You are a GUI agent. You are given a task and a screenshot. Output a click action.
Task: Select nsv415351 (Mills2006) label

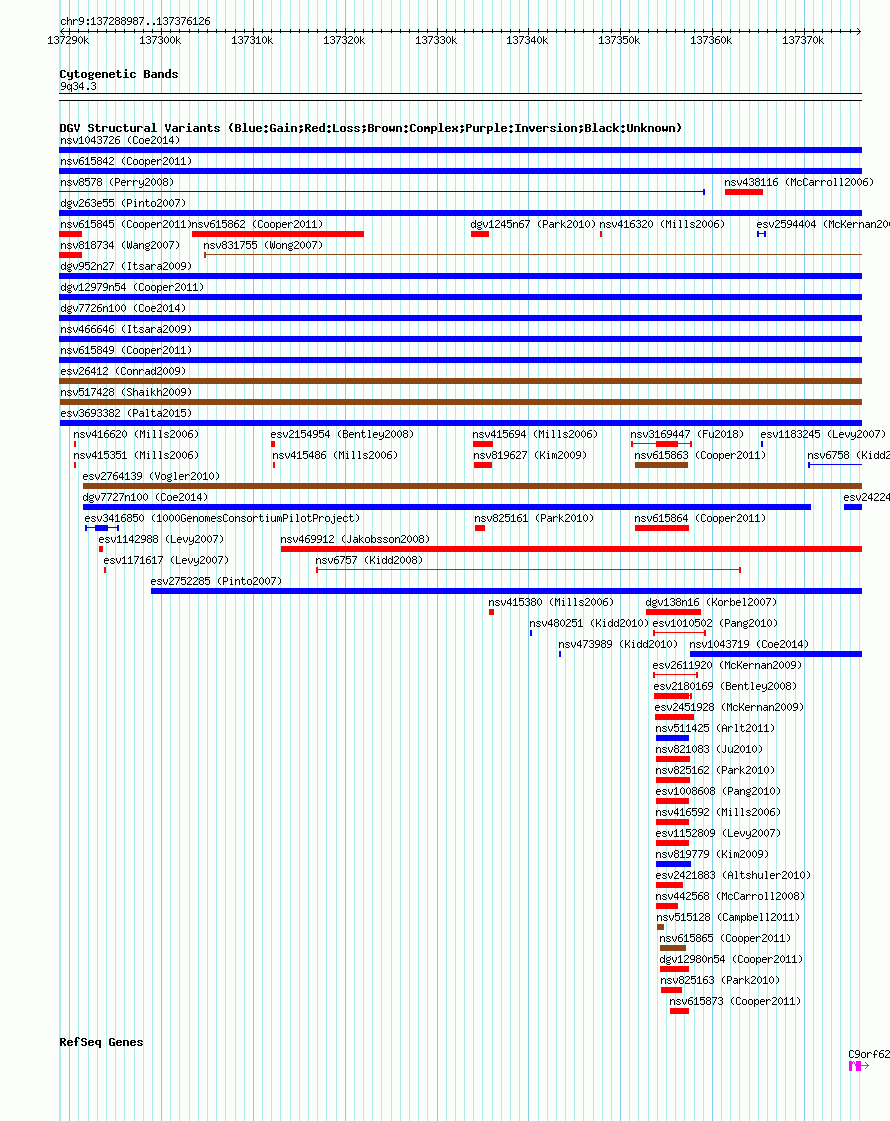(136, 455)
